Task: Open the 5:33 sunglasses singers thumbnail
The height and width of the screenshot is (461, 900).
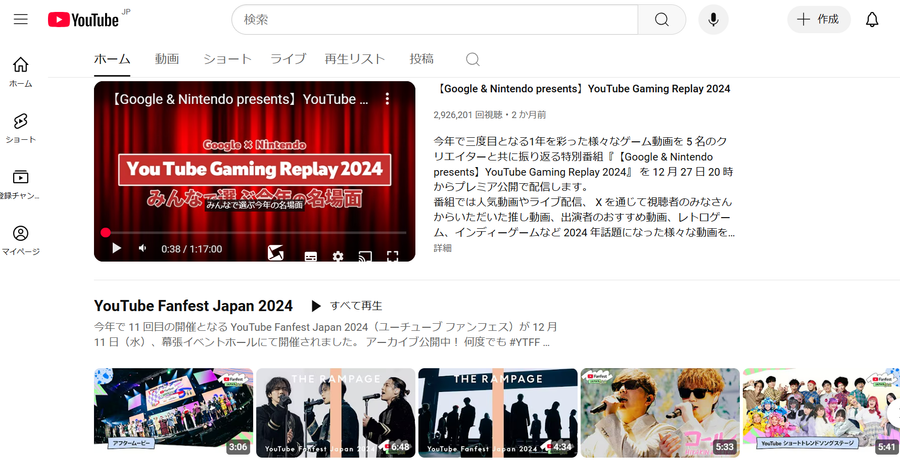Action: tap(660, 413)
